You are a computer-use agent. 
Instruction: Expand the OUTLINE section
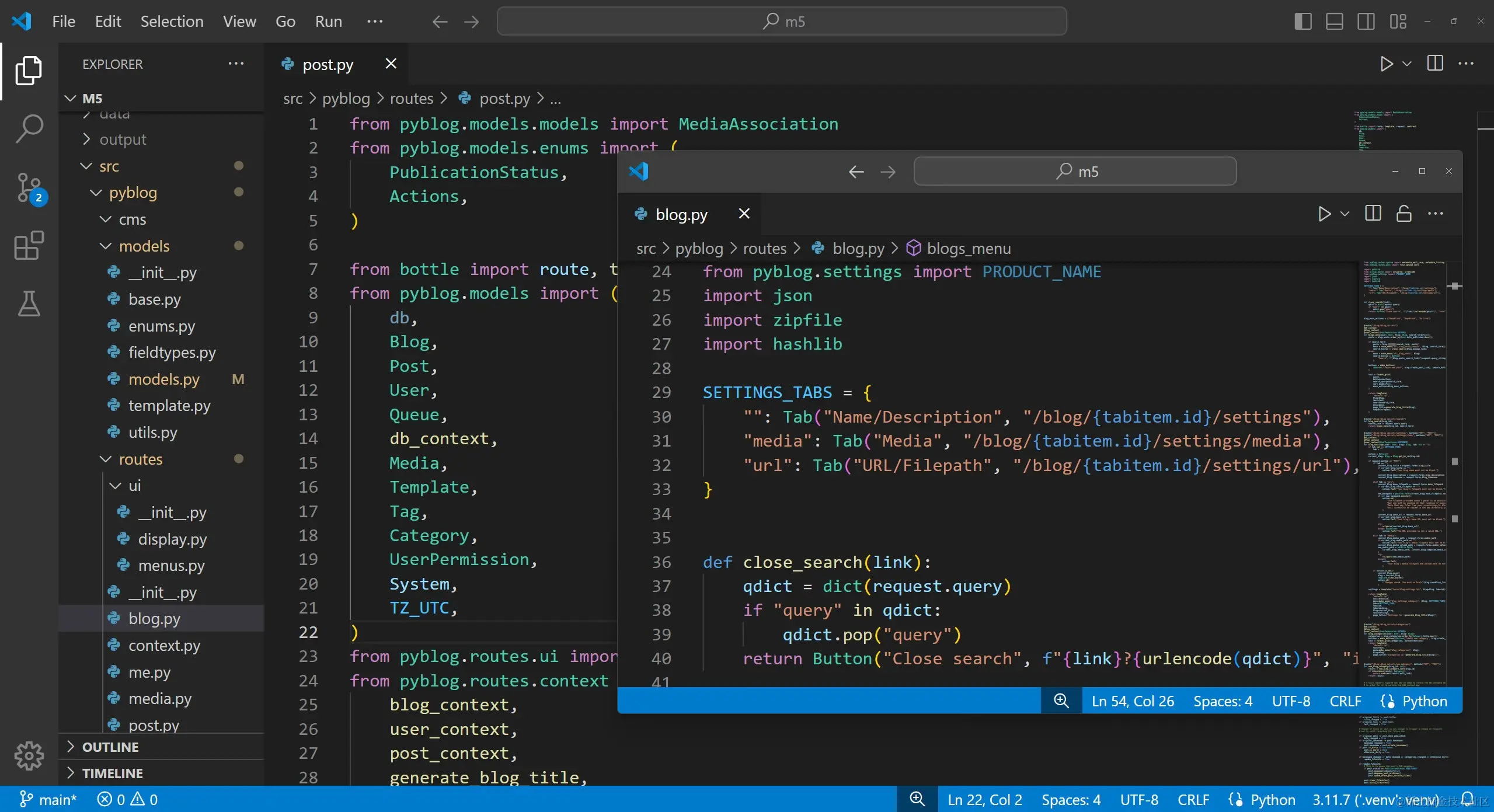(110, 747)
